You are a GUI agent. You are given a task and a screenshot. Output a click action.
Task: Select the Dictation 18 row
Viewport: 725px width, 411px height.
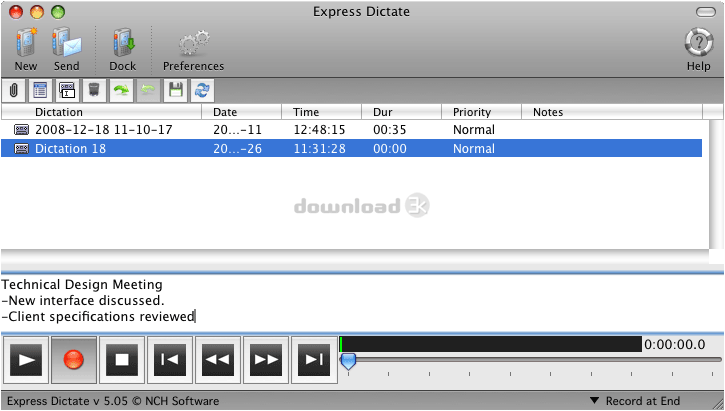[x=351, y=148]
